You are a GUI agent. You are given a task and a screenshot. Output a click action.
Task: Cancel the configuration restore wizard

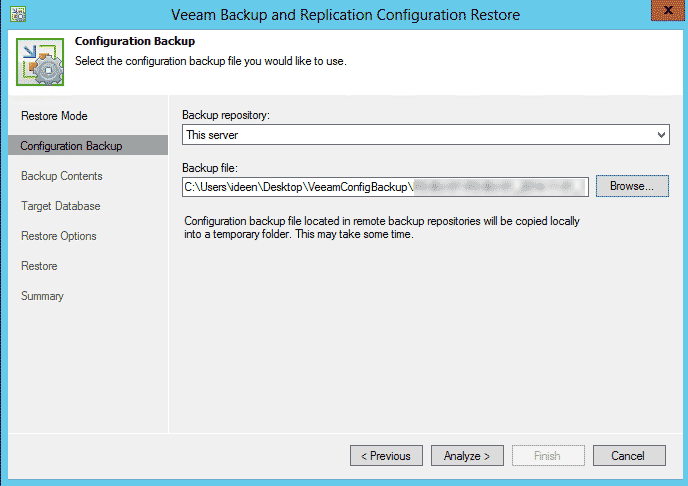click(629, 456)
